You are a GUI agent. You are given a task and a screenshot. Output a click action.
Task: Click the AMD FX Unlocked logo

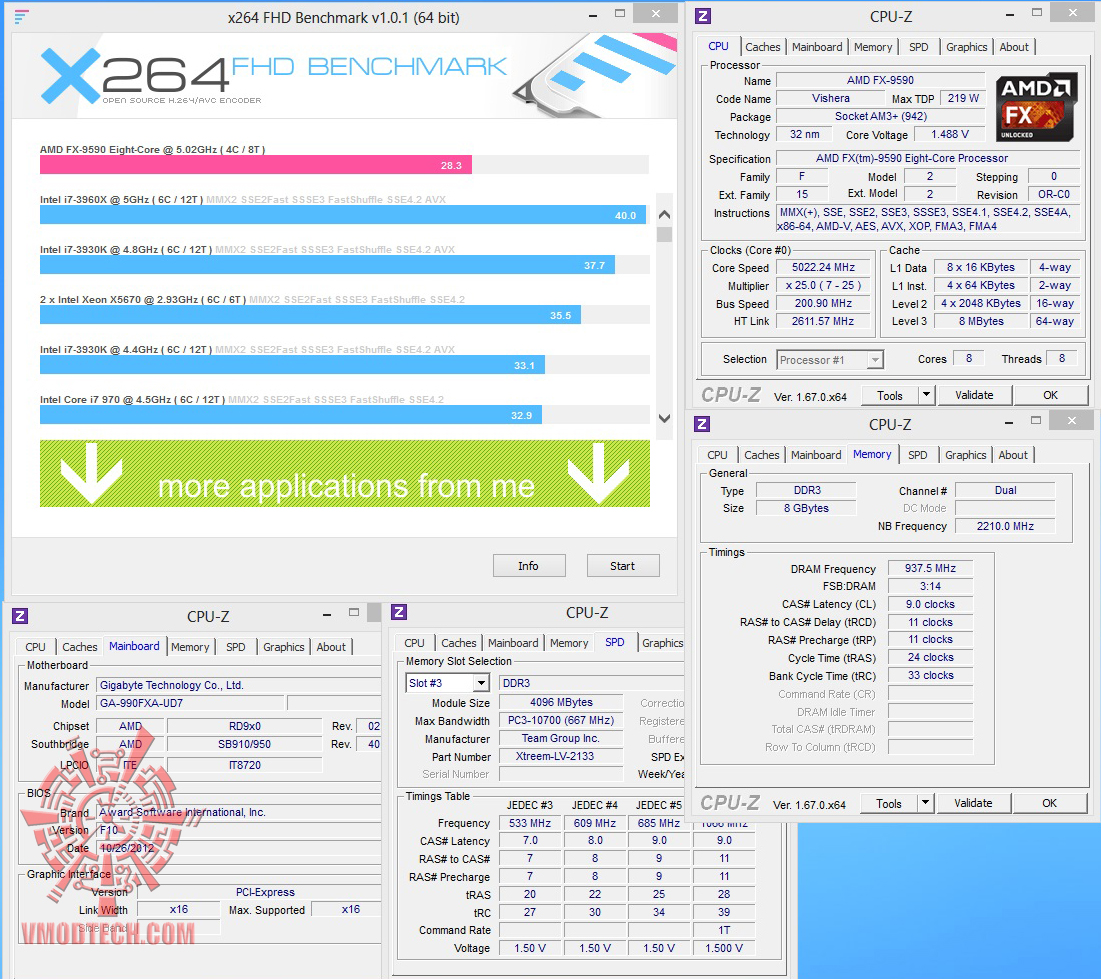coord(1036,107)
